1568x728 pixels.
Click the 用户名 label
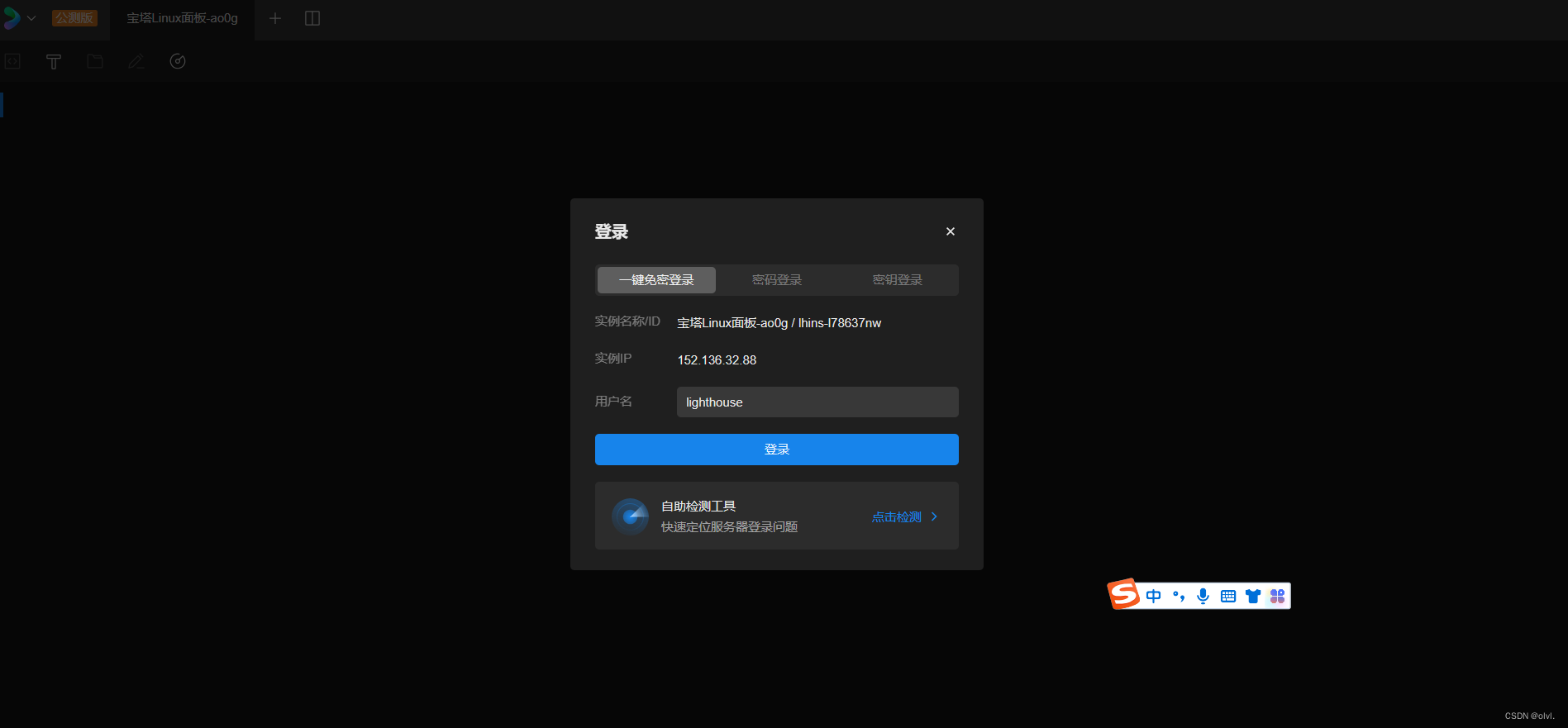click(x=613, y=402)
